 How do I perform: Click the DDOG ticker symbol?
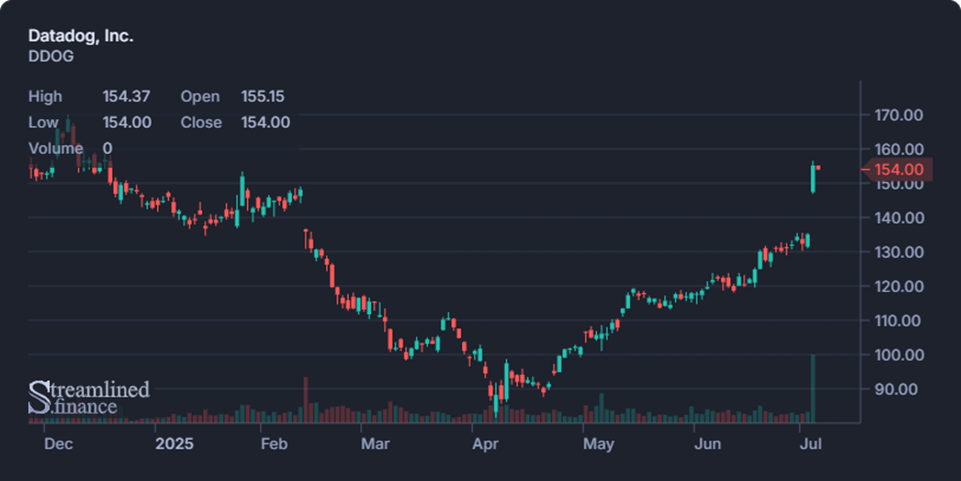(51, 56)
